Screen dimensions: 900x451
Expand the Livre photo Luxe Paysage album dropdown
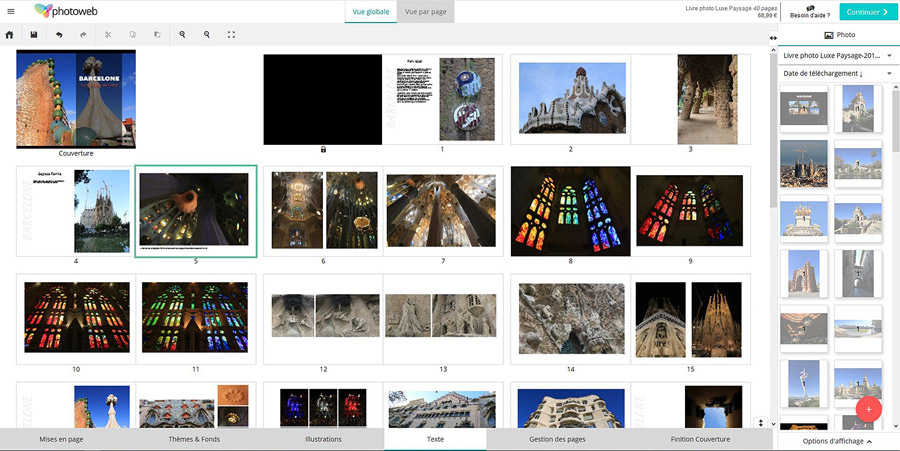837,56
